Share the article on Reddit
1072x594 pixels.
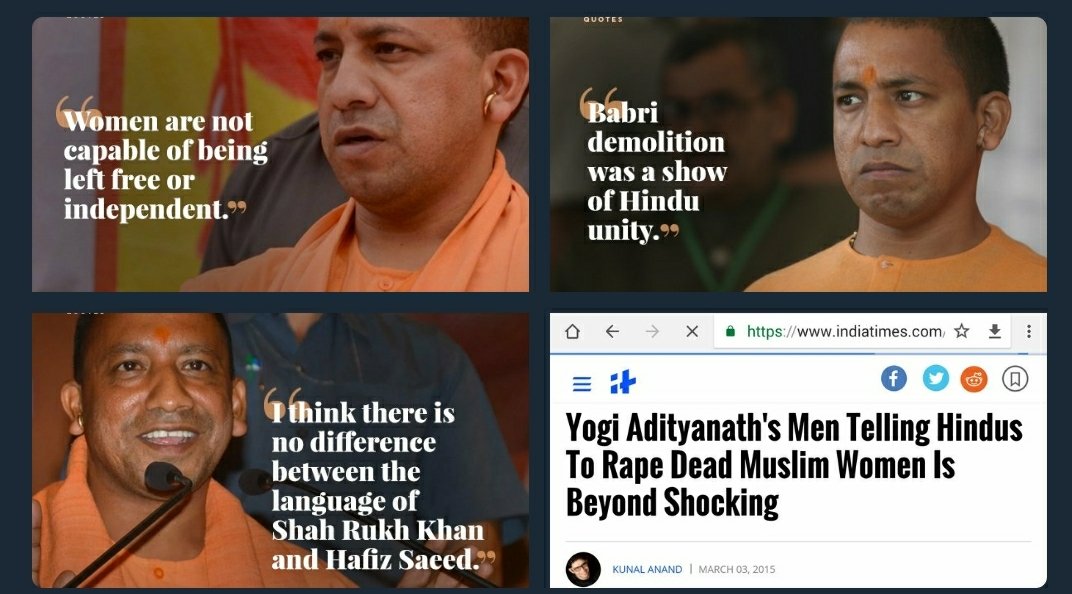click(x=974, y=379)
